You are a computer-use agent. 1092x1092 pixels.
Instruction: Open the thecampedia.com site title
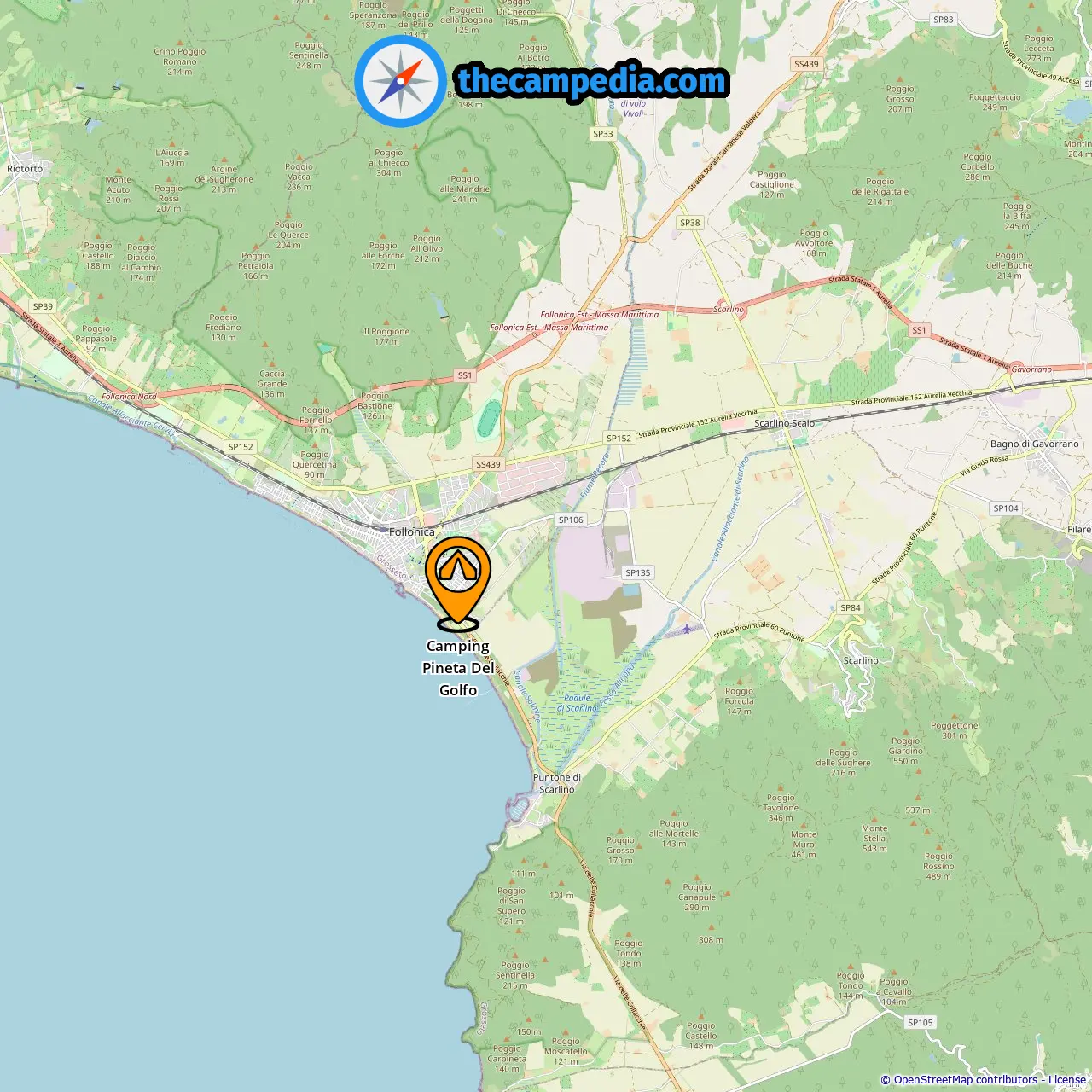[x=592, y=81]
